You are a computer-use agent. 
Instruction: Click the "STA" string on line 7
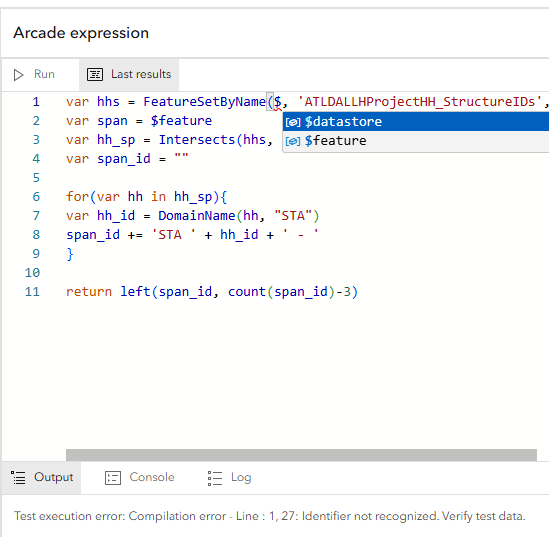coord(293,215)
